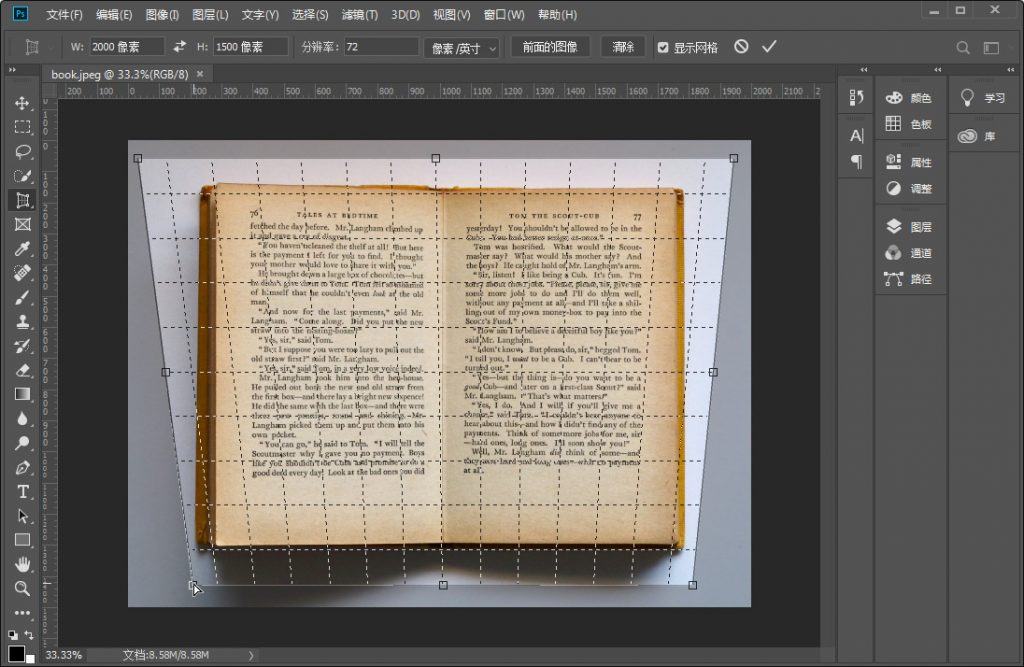Open the 路径 paths panel
This screenshot has height=667, width=1024.
910,279
